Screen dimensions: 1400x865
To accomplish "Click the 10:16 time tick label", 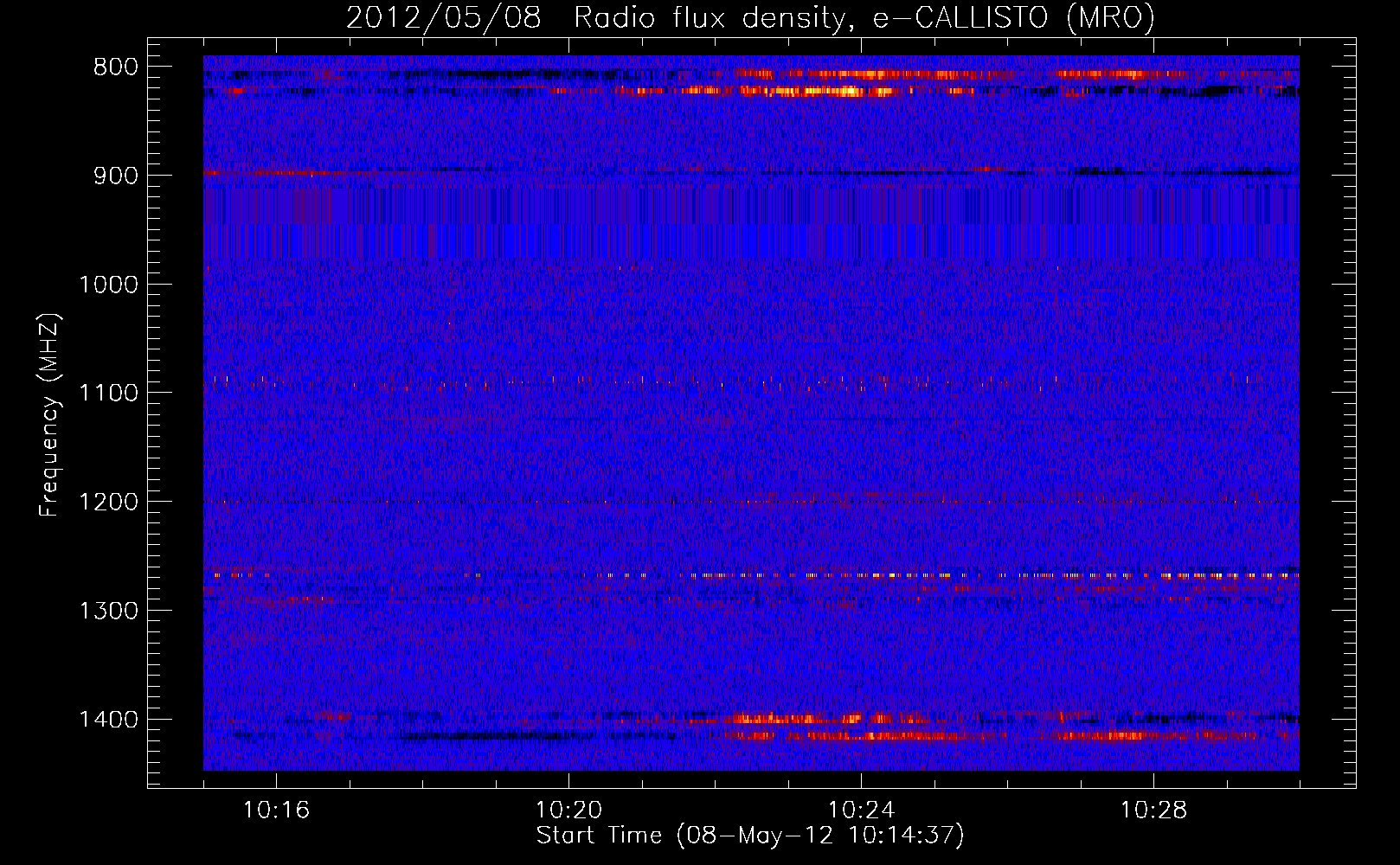I will 276,811.
